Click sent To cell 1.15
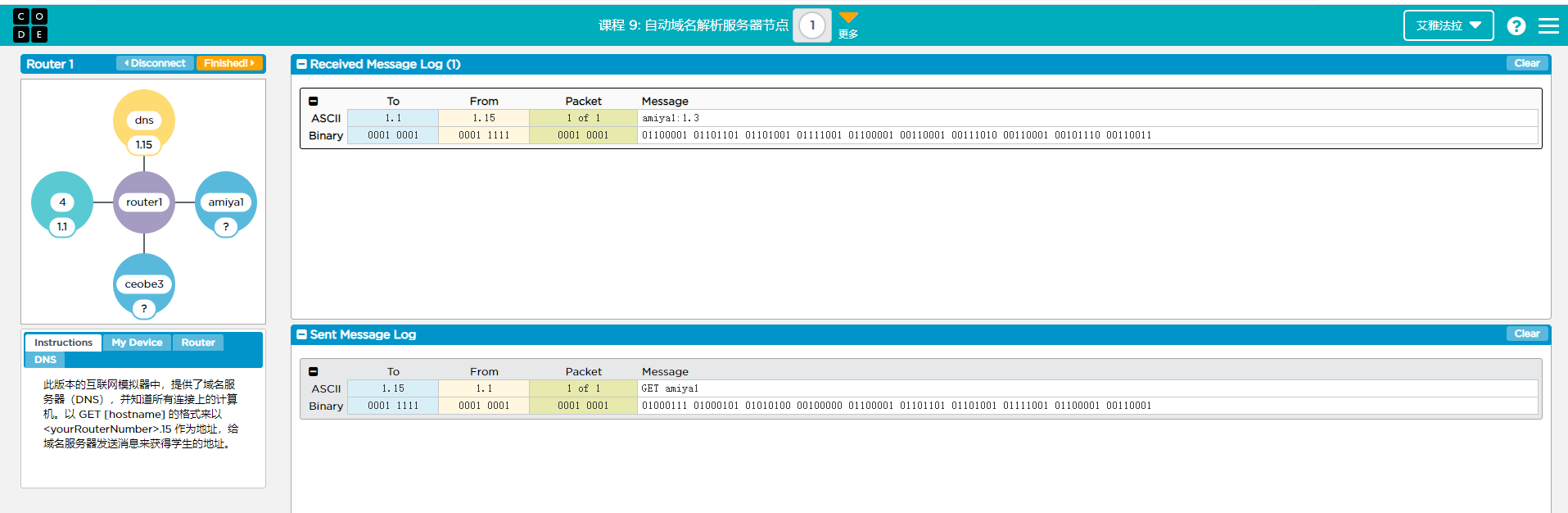 [393, 388]
